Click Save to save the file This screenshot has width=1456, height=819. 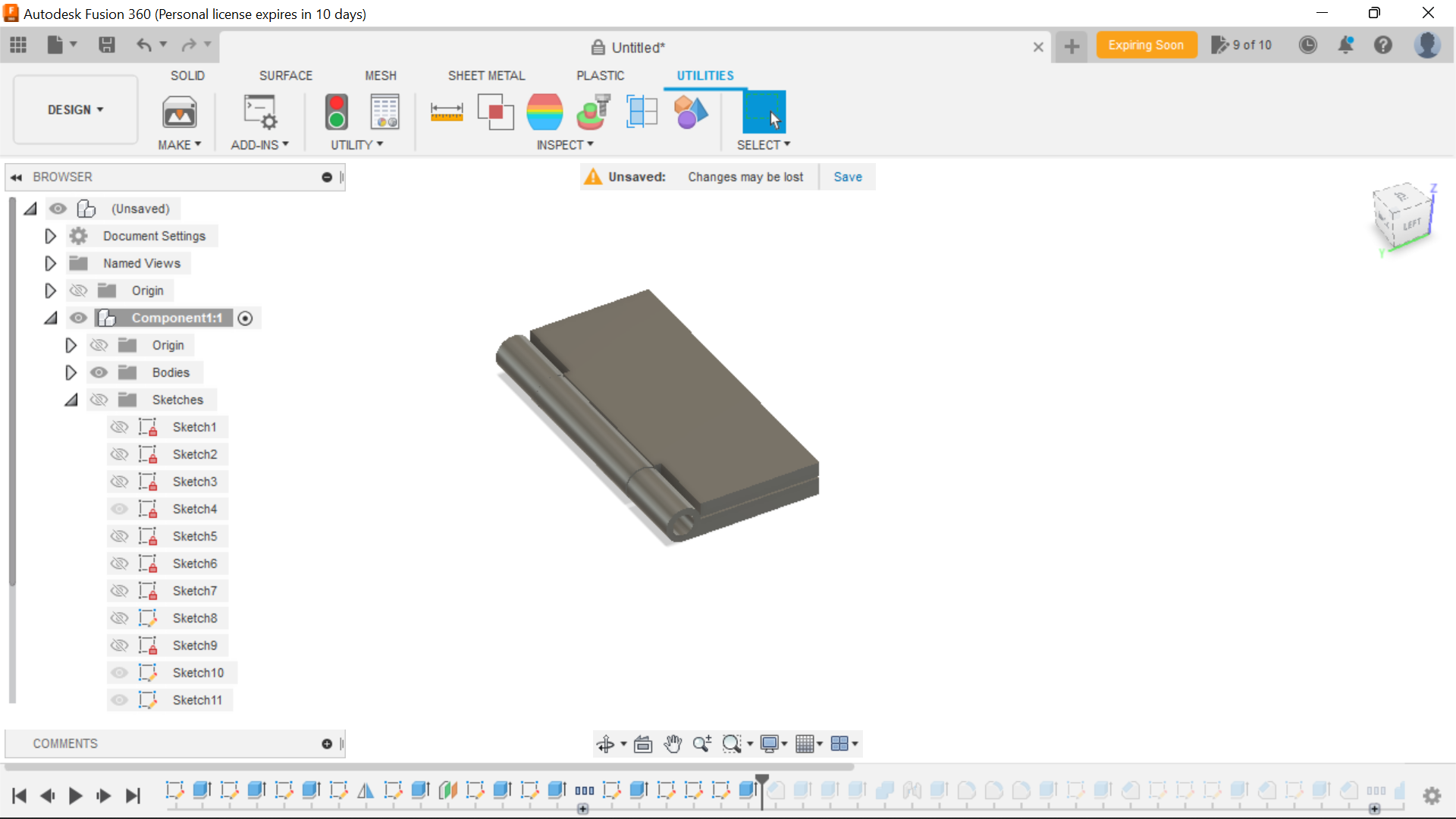tap(848, 176)
